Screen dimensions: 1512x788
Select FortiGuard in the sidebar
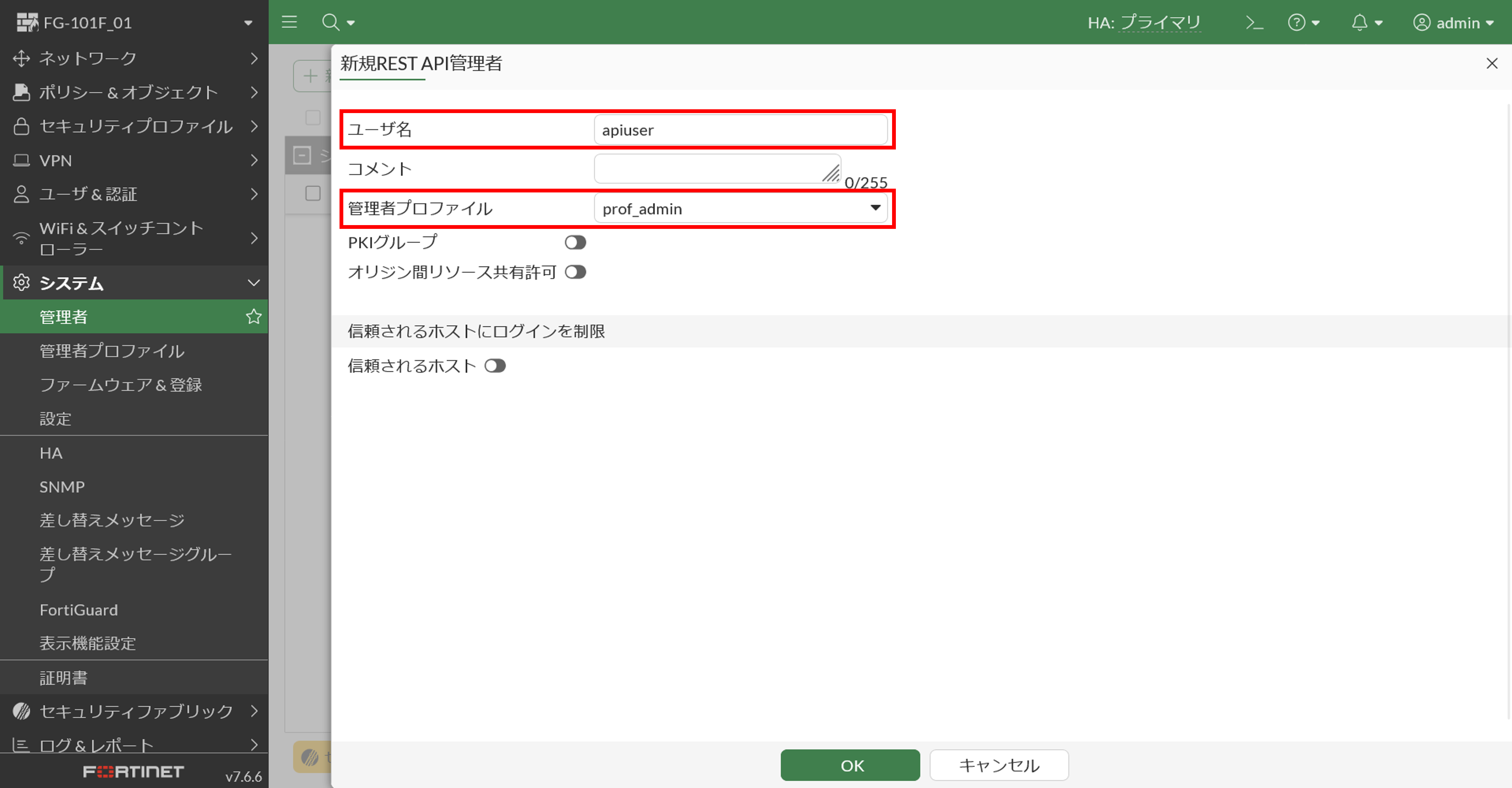79,610
